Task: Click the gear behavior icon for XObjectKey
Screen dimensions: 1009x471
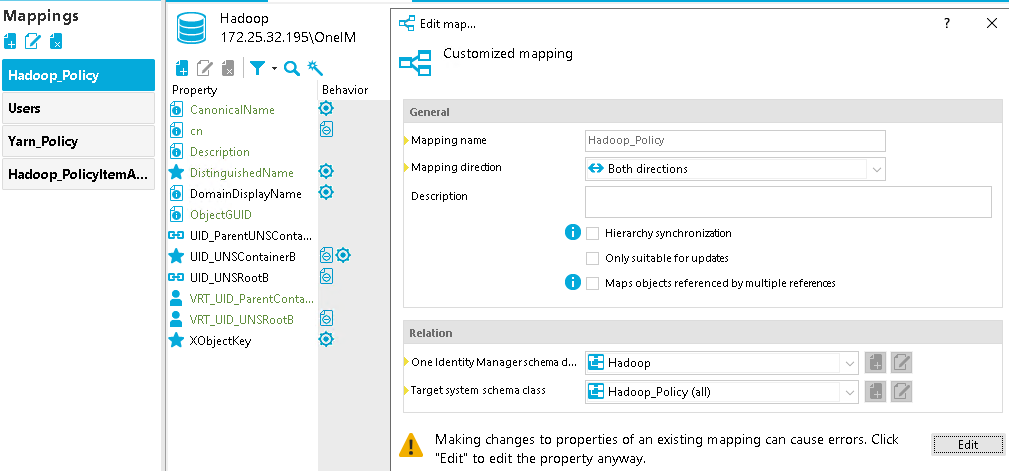Action: click(326, 339)
